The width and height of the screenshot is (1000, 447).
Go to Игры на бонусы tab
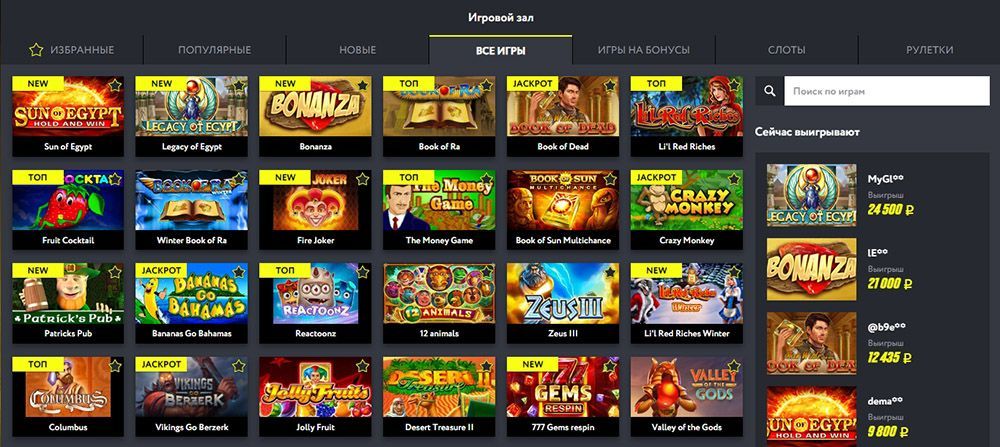[643, 50]
